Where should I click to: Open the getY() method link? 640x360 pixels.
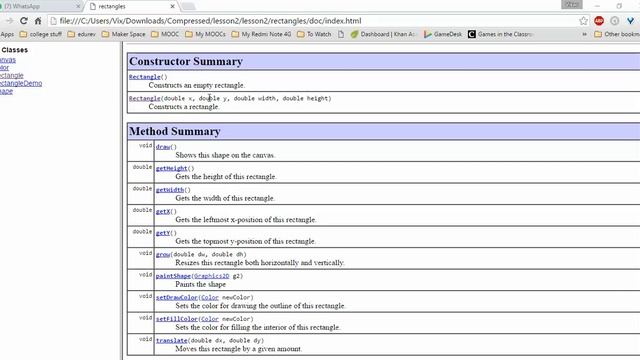pyautogui.click(x=163, y=233)
